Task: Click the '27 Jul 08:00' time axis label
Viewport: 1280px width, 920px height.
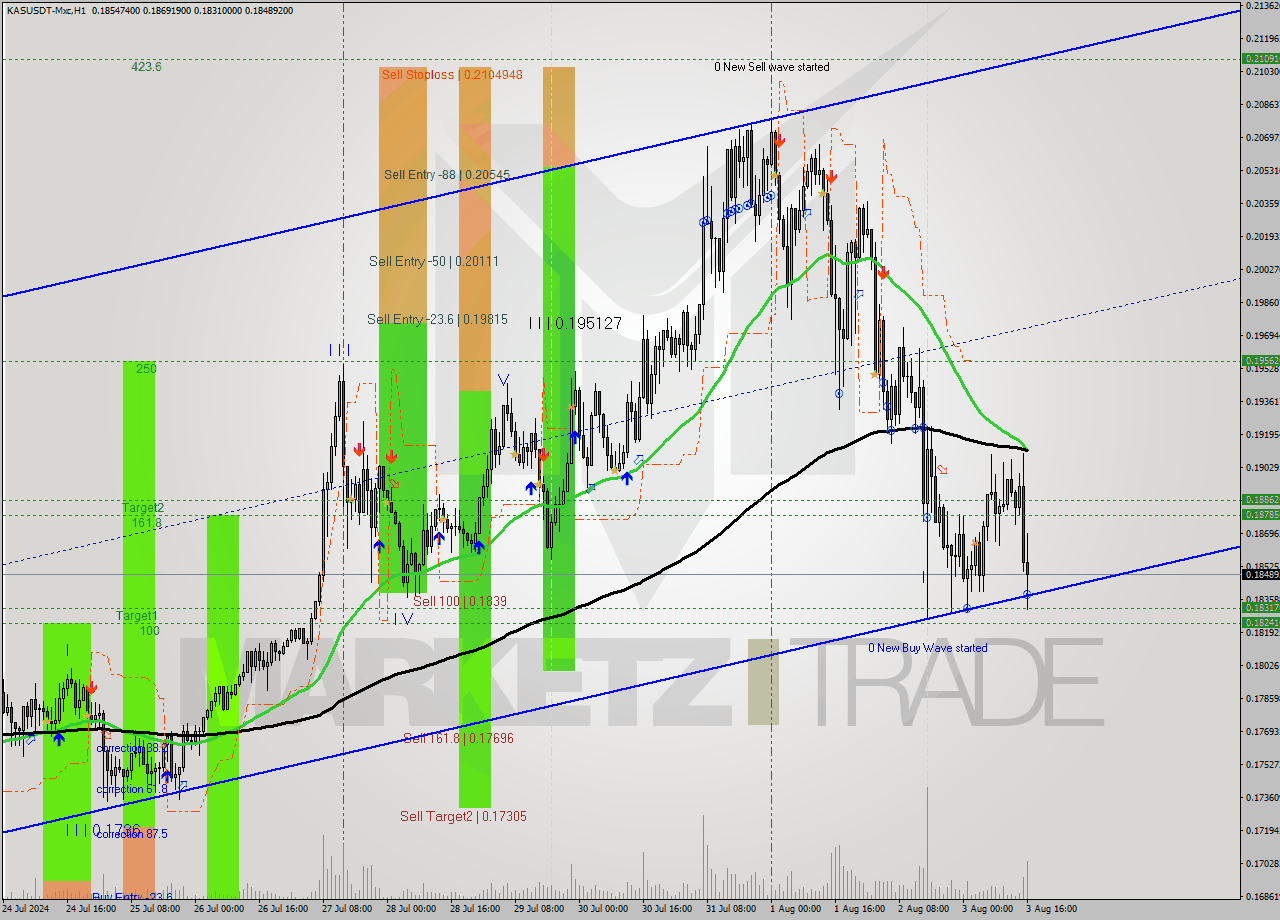Action: [x=346, y=909]
